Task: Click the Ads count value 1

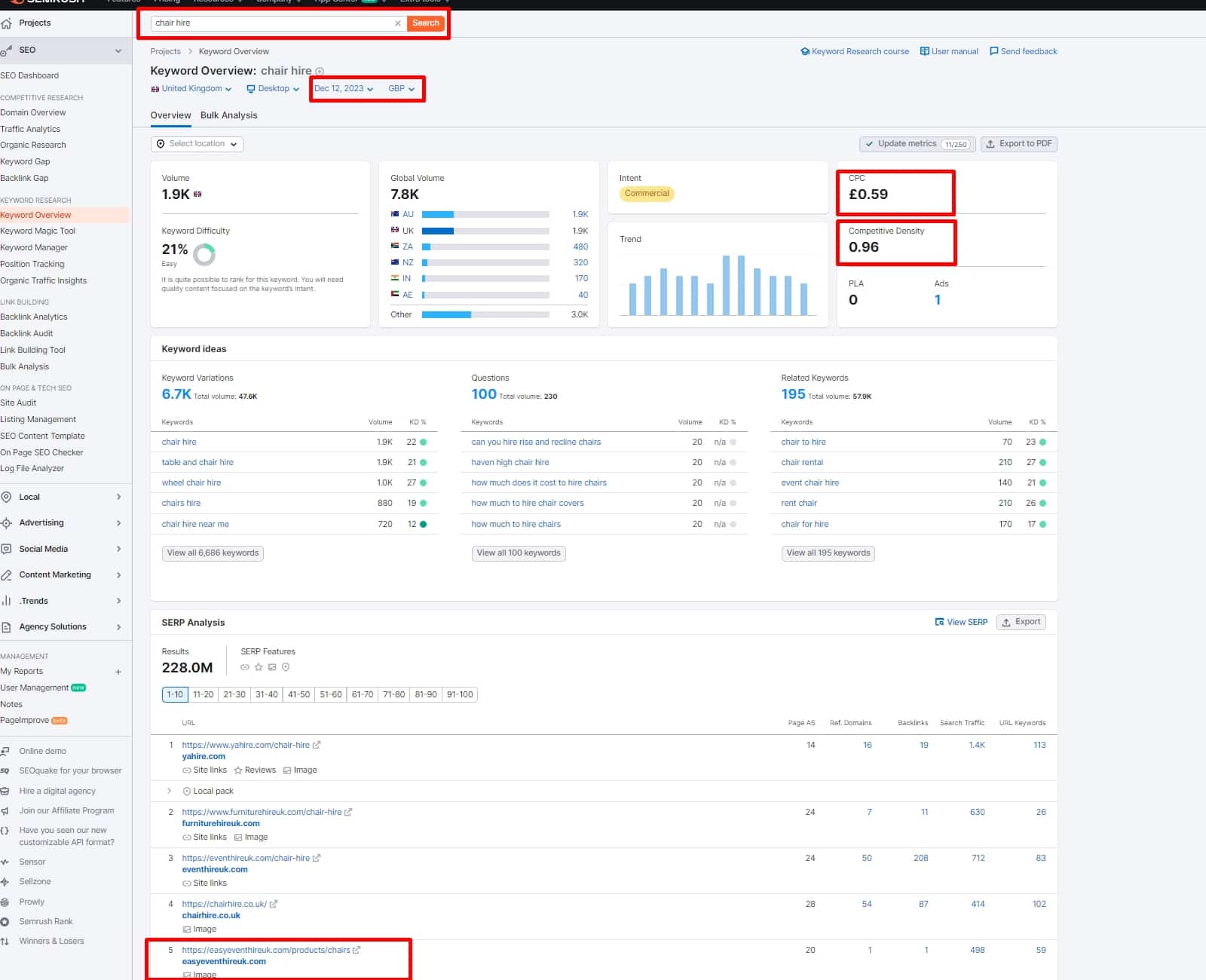Action: point(938,300)
